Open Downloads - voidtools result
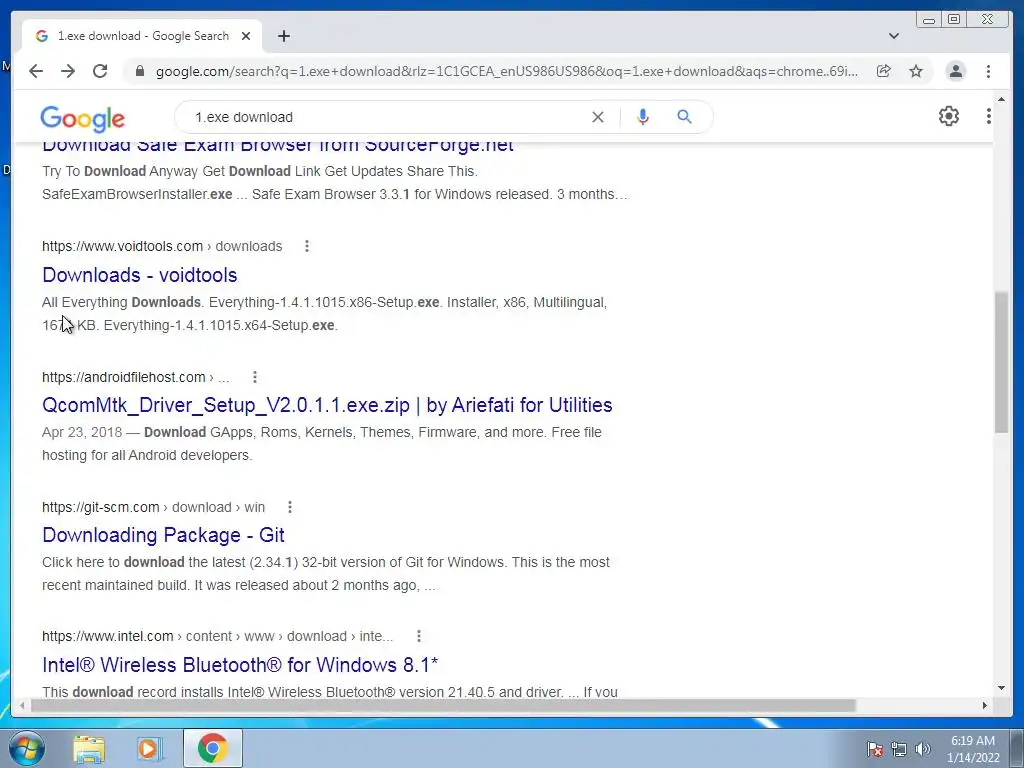This screenshot has width=1024, height=768. (140, 275)
